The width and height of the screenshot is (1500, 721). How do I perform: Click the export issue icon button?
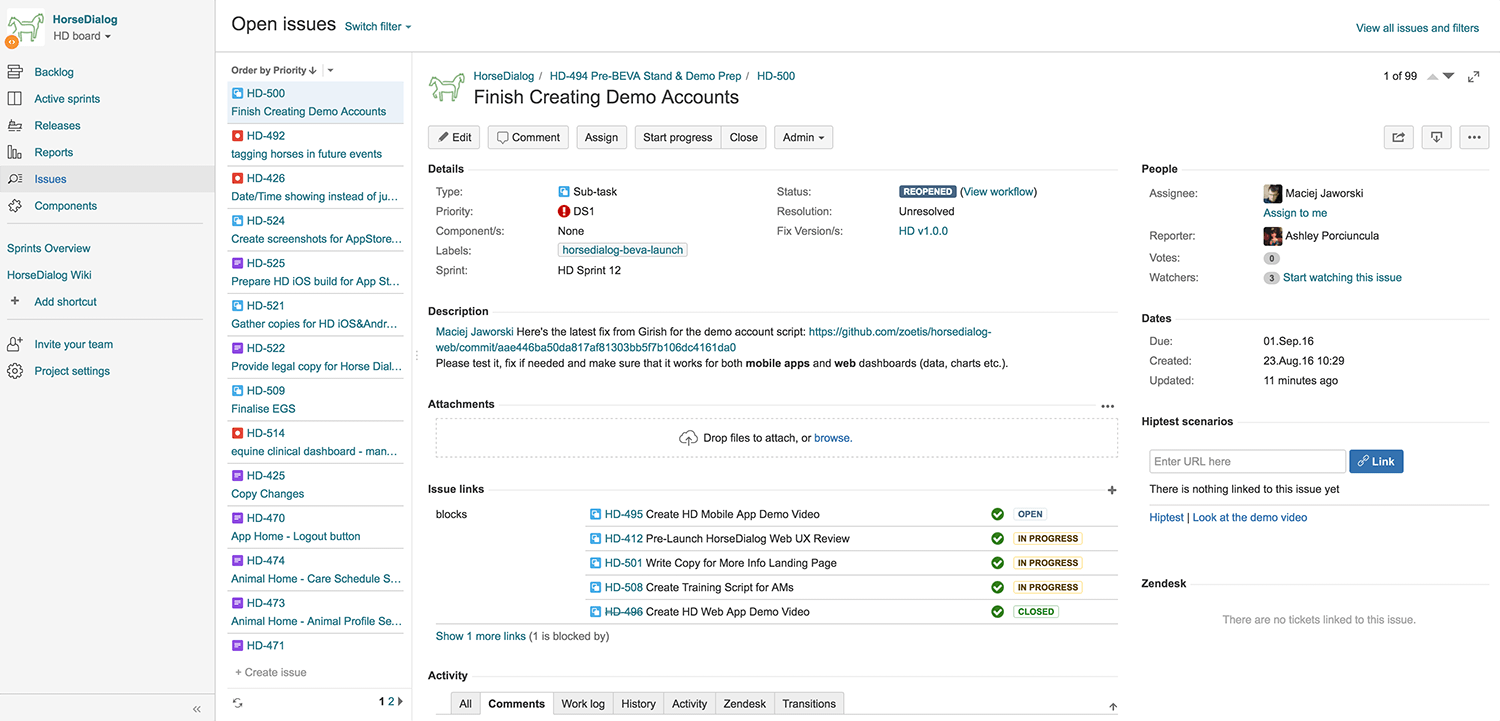pyautogui.click(x=1436, y=137)
